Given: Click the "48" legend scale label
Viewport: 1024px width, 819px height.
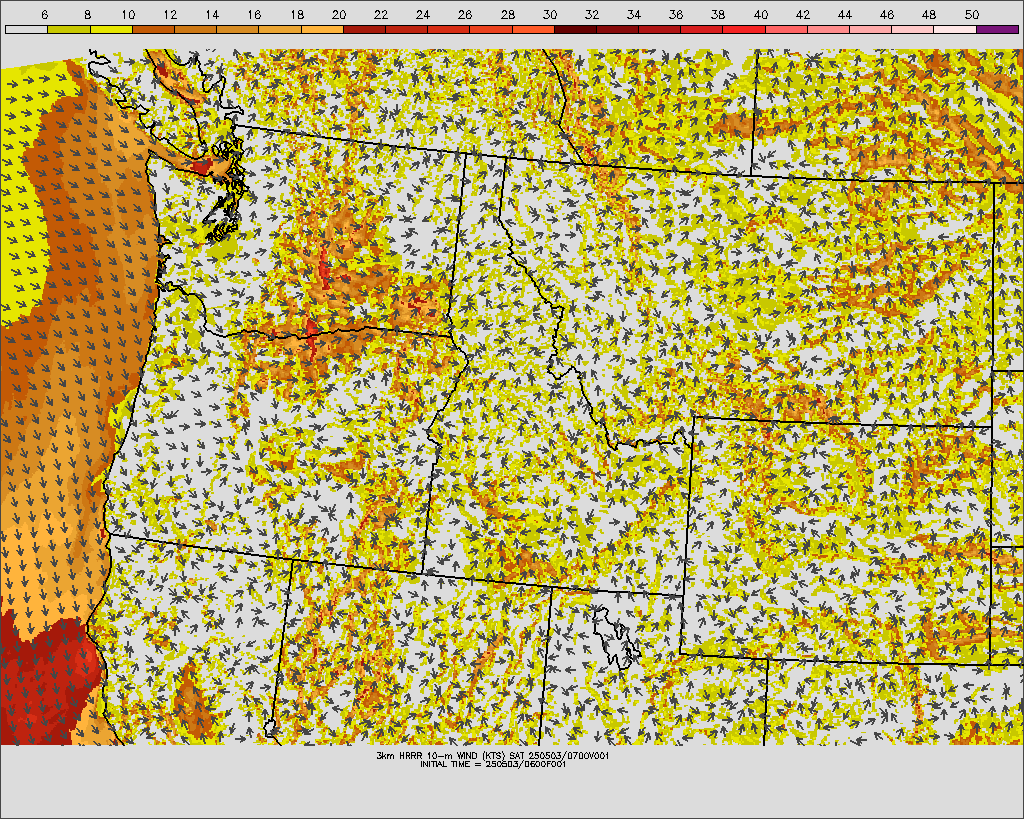Looking at the screenshot, I should pos(929,14).
